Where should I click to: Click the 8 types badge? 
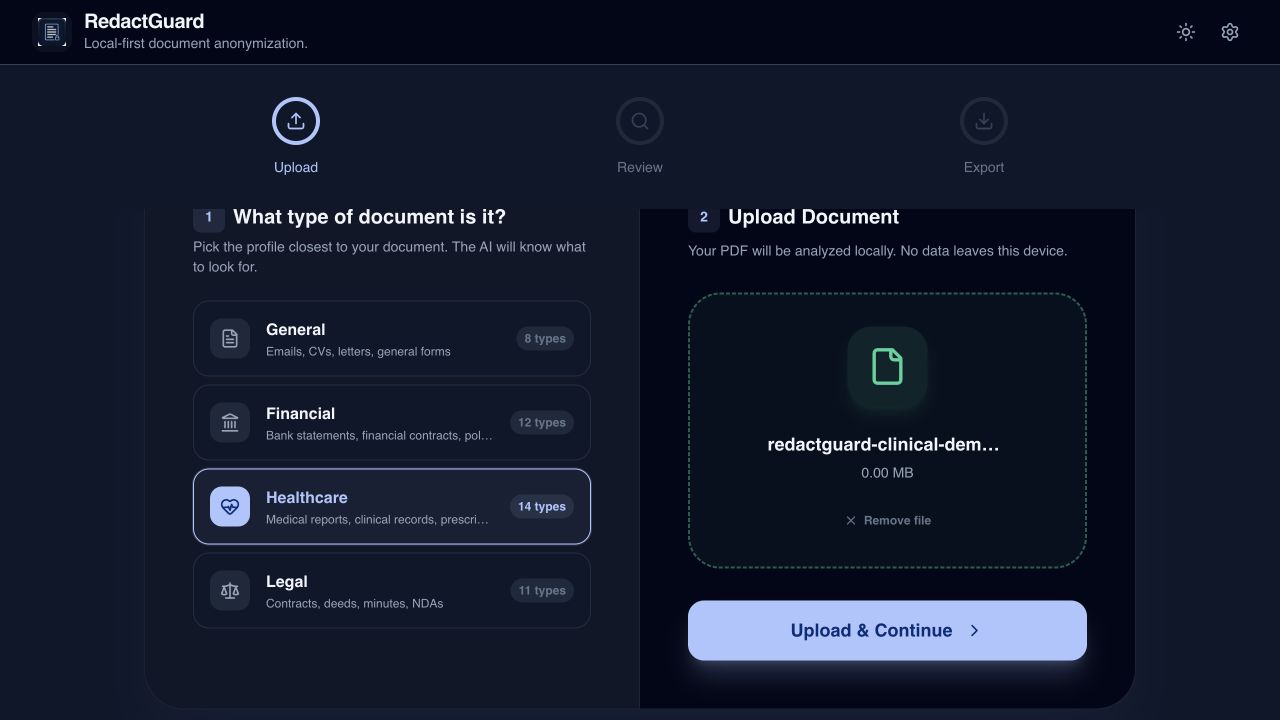click(545, 338)
